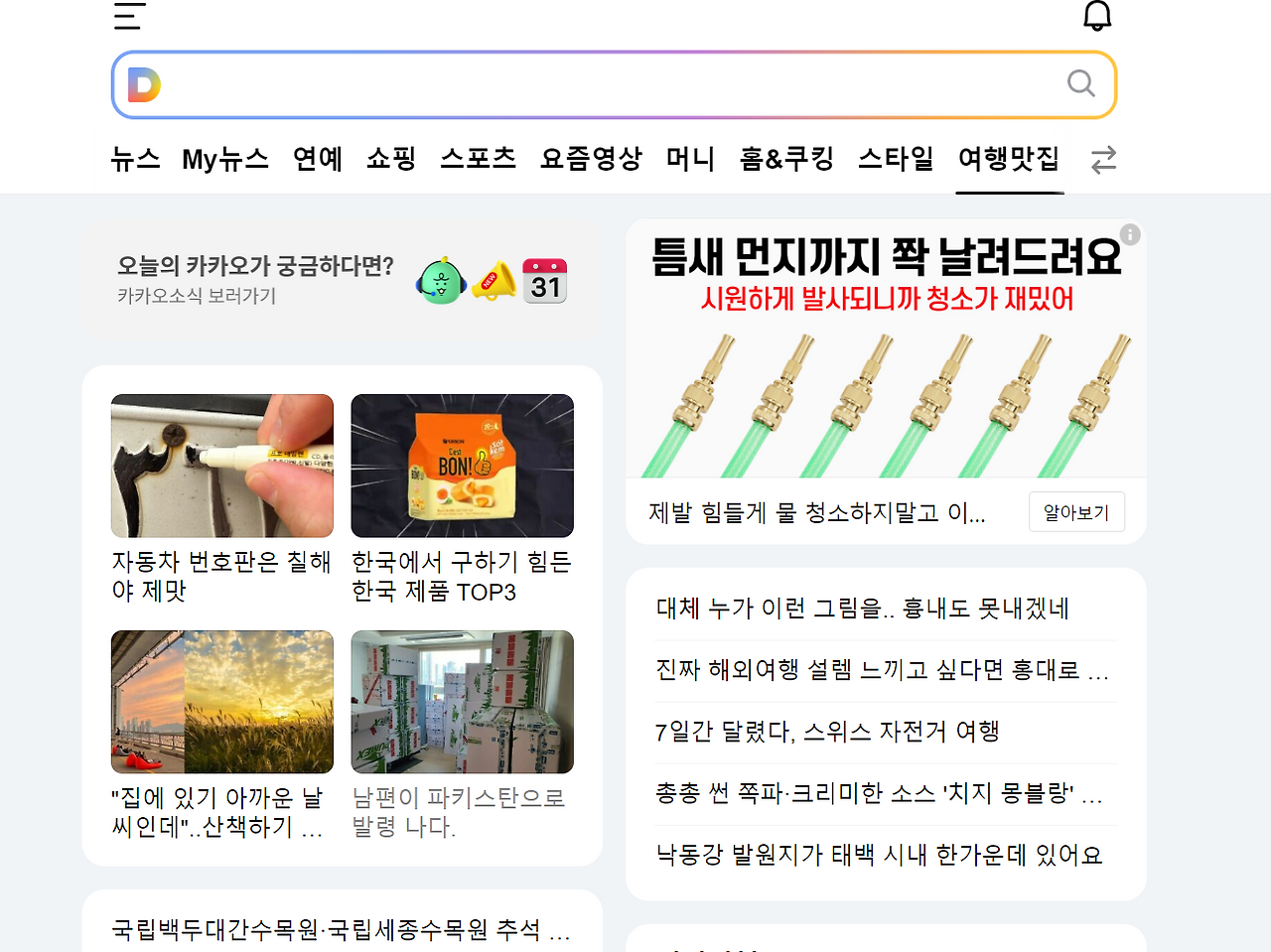Viewport: 1271px width, 952px height.
Task: Open the 스위스 자전거 여행 article
Action: click(x=829, y=732)
